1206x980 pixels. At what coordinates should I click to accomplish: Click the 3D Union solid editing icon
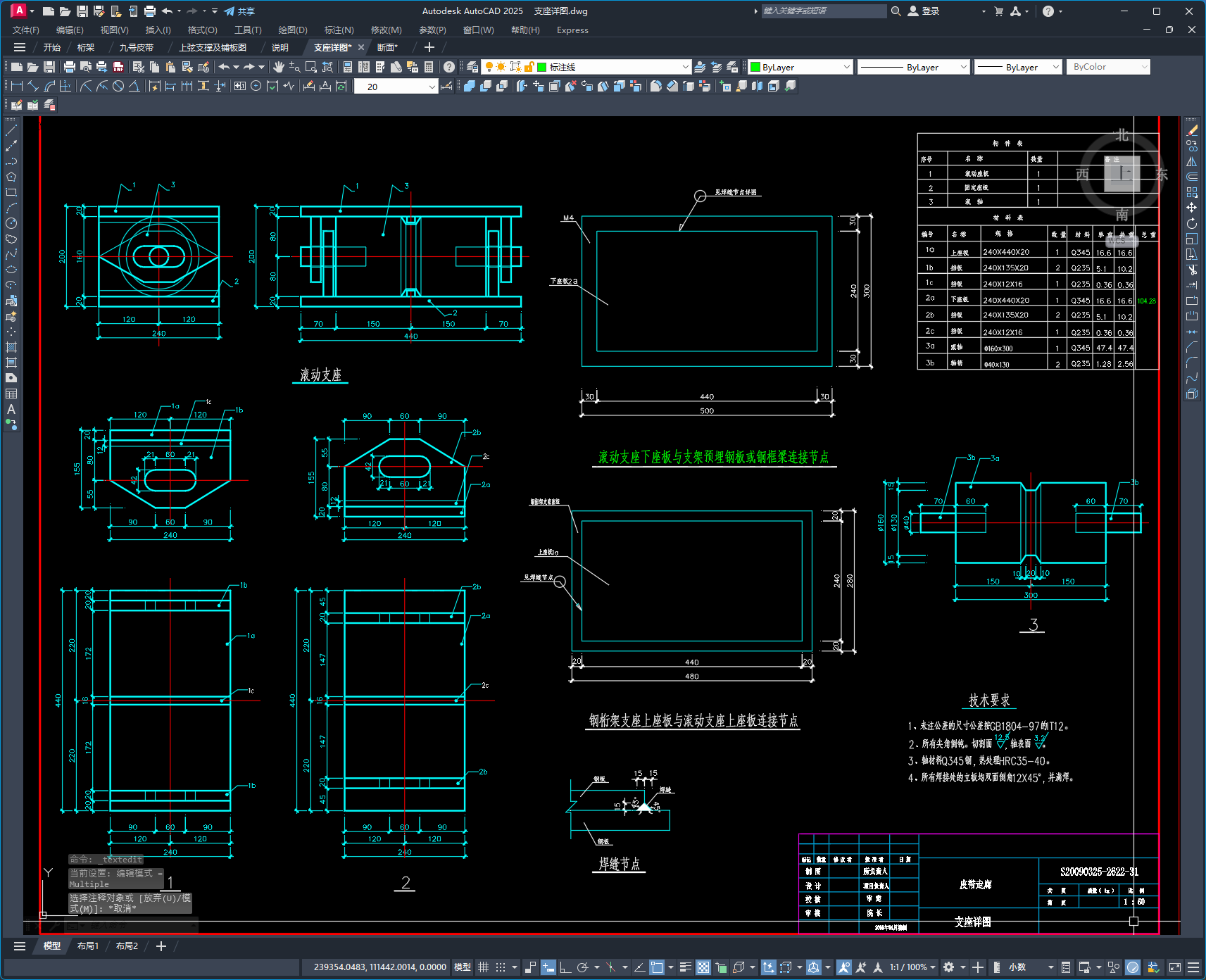tap(470, 86)
